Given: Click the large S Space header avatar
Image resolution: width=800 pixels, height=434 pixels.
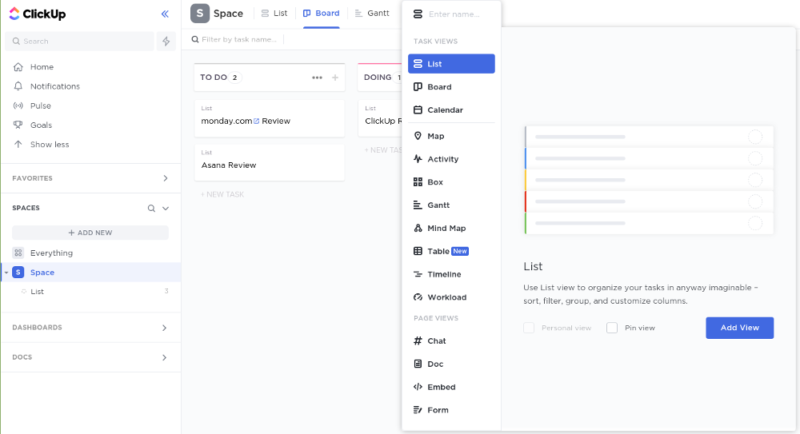Looking at the screenshot, I should pos(200,13).
